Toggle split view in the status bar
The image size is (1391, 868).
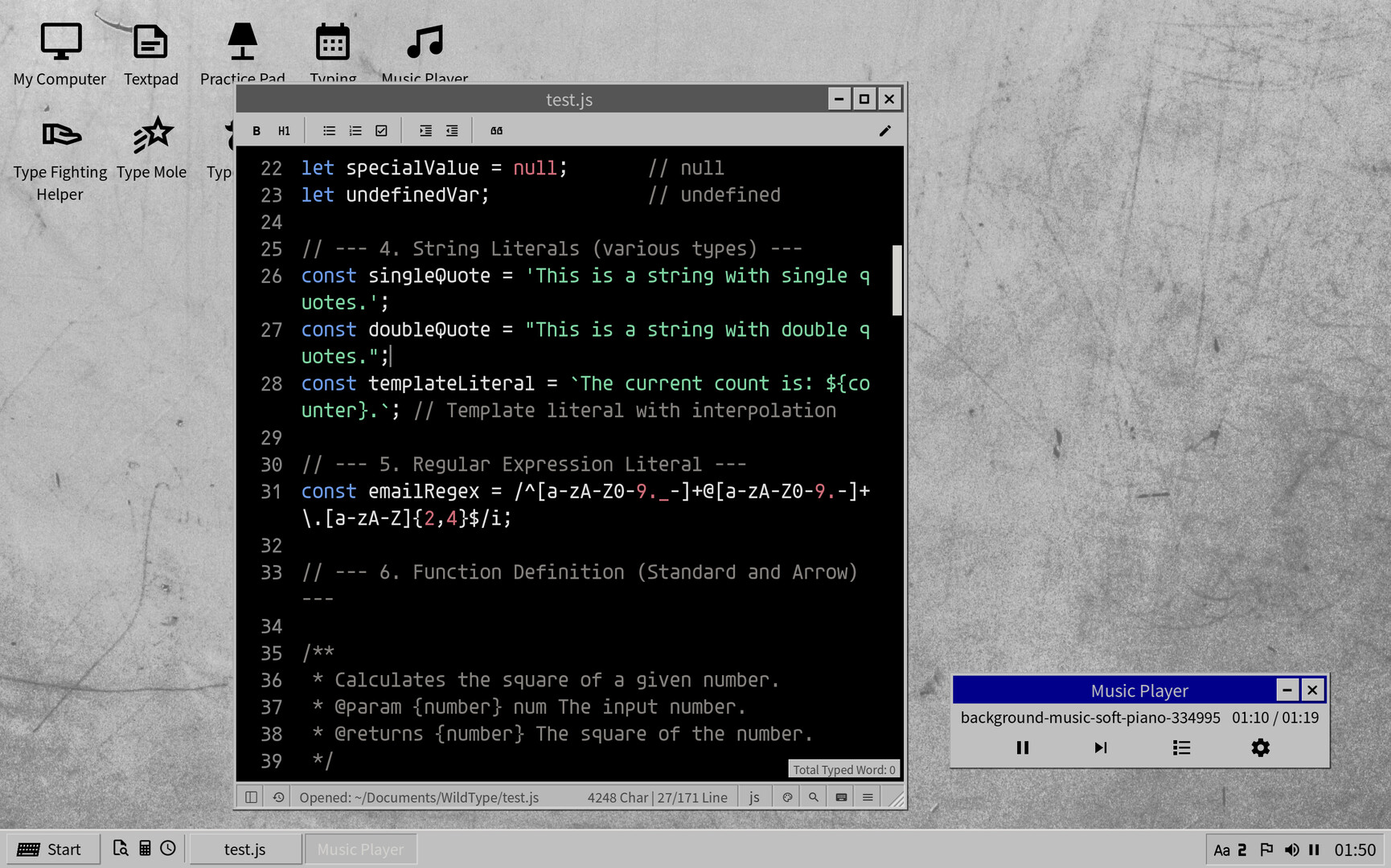(x=251, y=796)
